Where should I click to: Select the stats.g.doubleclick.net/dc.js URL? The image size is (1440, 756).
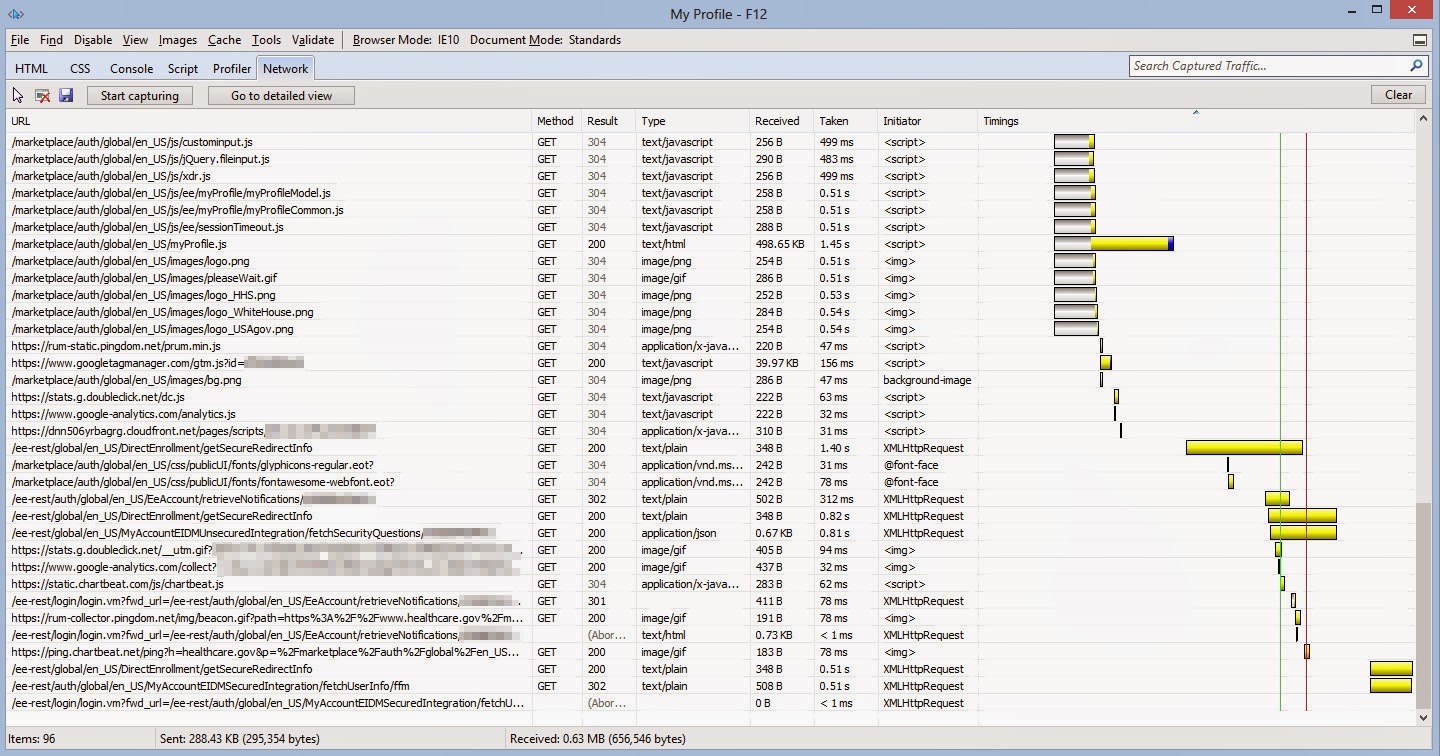98,397
